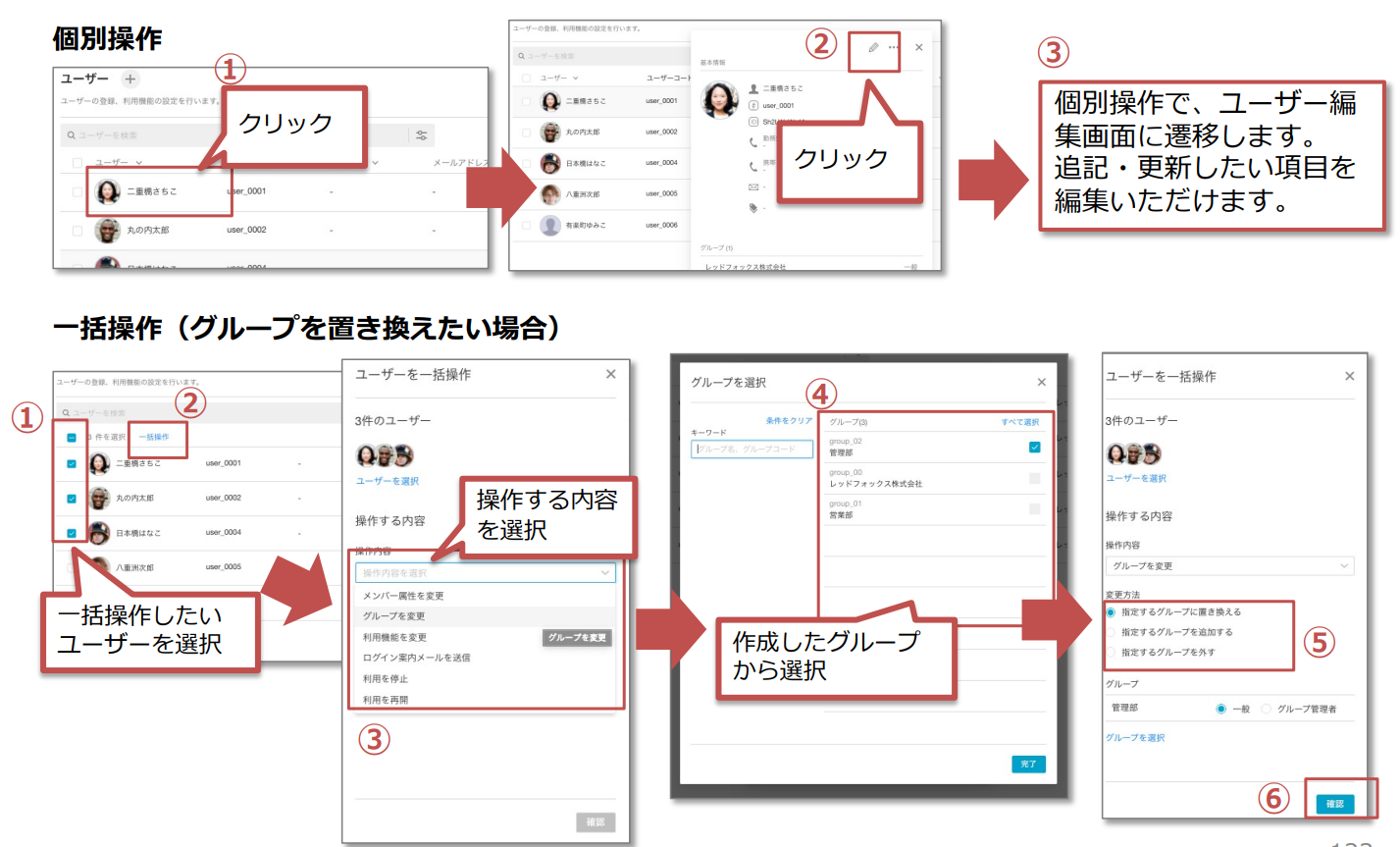The height and width of the screenshot is (847, 1400).
Task: Click the pencil edit icon in user detail panel
Action: tap(873, 47)
